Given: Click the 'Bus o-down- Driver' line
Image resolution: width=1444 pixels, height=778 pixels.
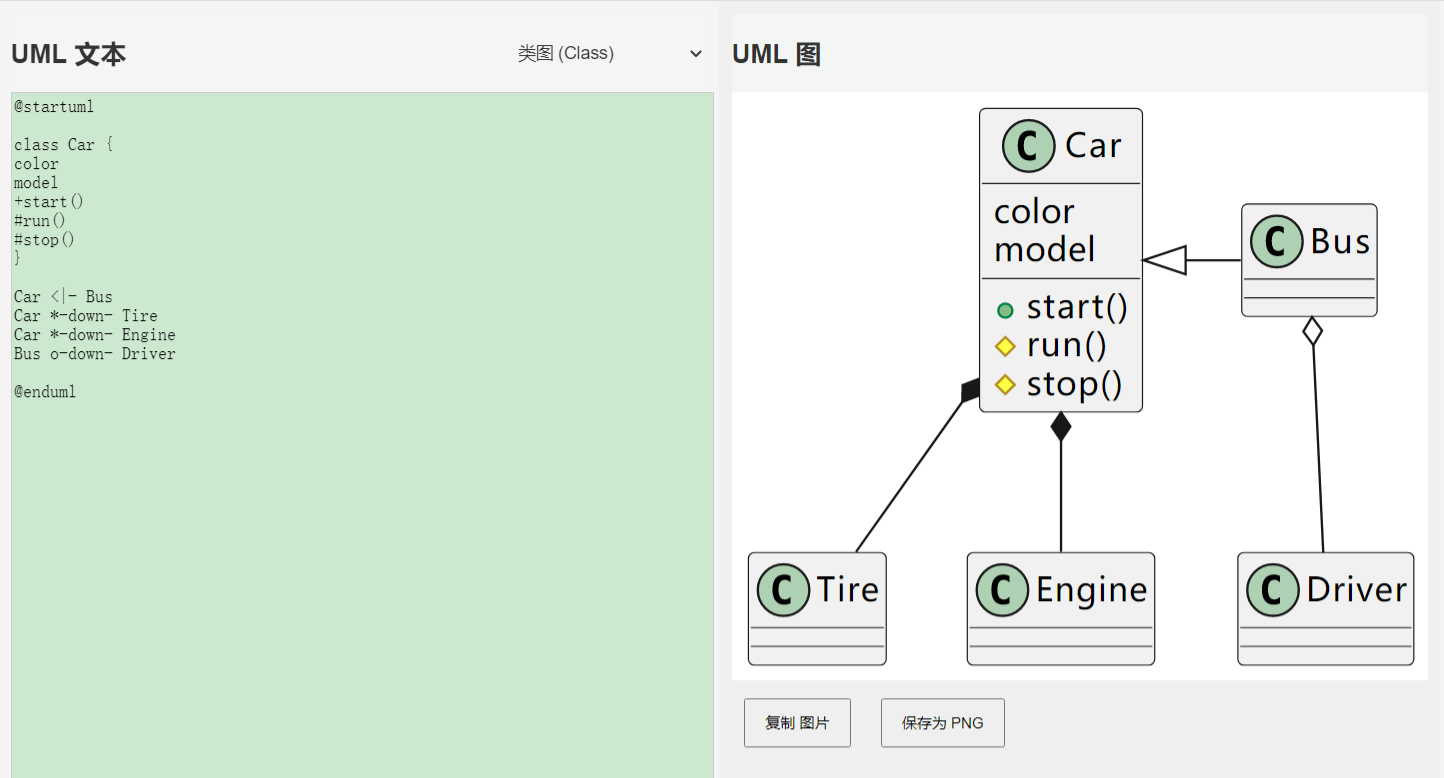Looking at the screenshot, I should (x=95, y=354).
